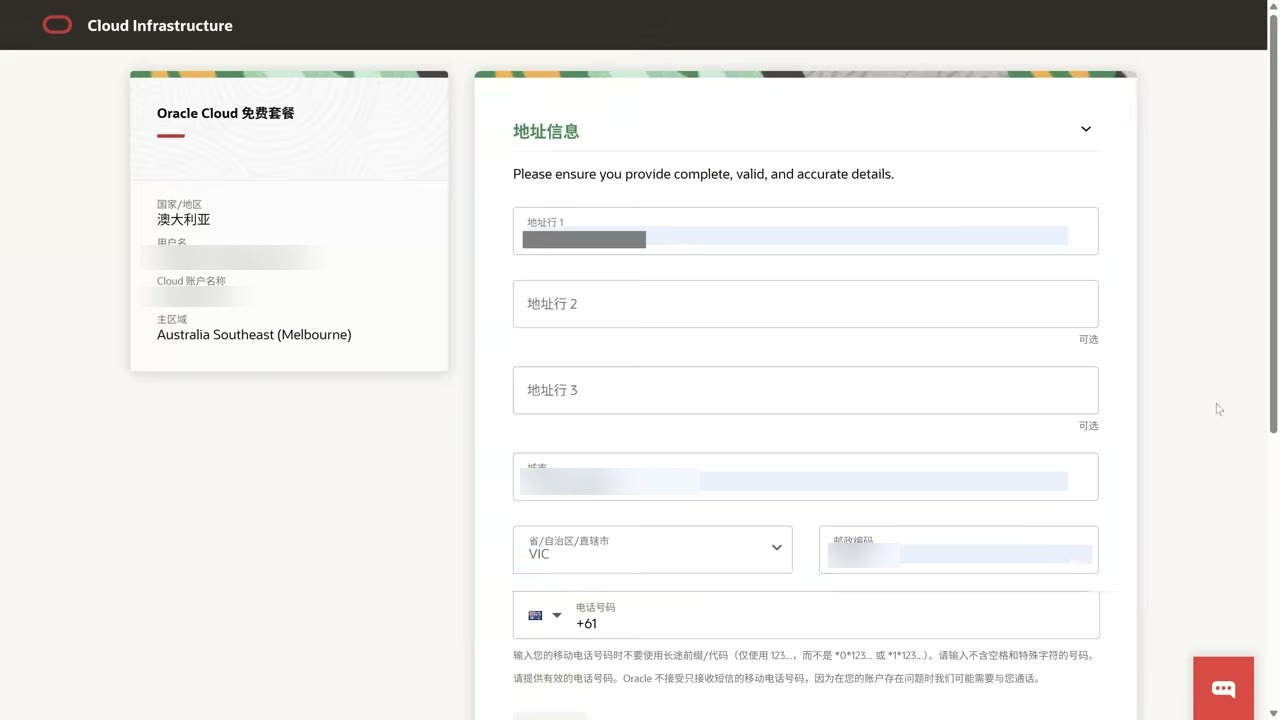Focus the 城市 city input field
This screenshot has height=720, width=1280.
click(805, 476)
